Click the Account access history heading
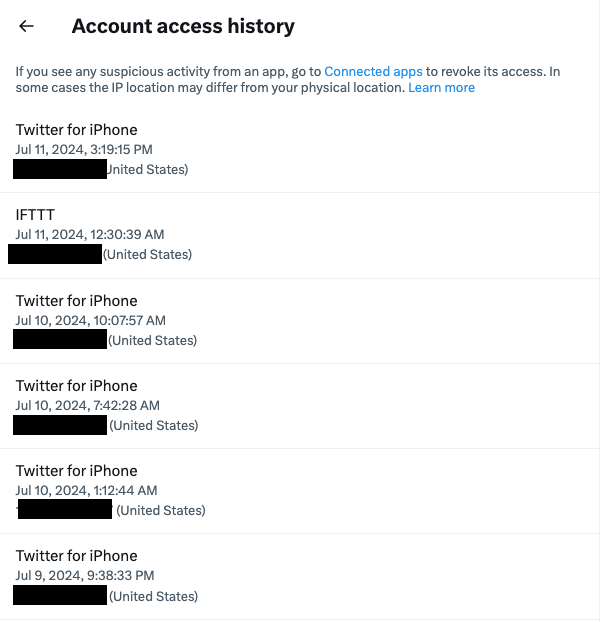Screen dimensions: 603x622 [x=183, y=27]
